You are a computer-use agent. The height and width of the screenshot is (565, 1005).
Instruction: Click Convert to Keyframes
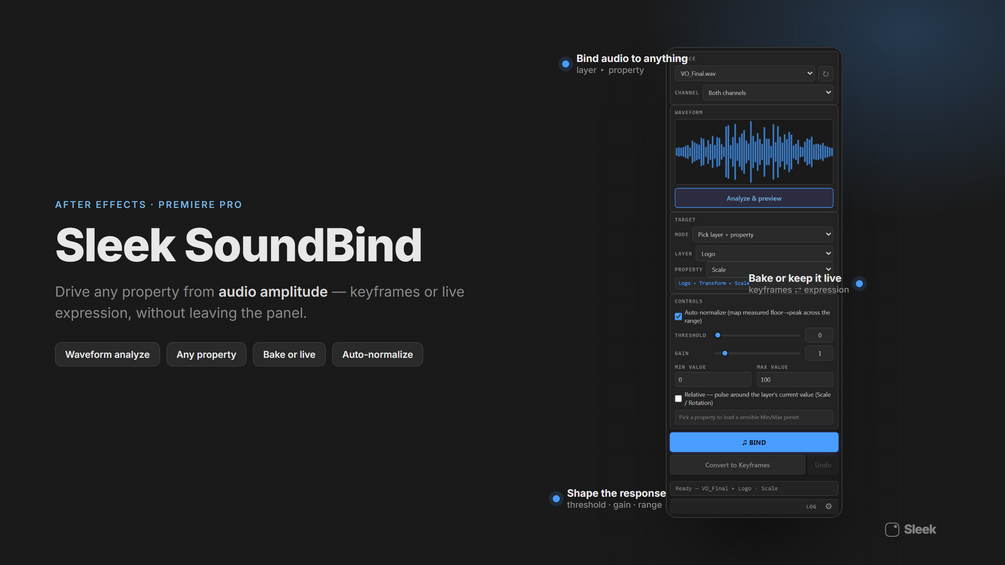click(x=737, y=465)
